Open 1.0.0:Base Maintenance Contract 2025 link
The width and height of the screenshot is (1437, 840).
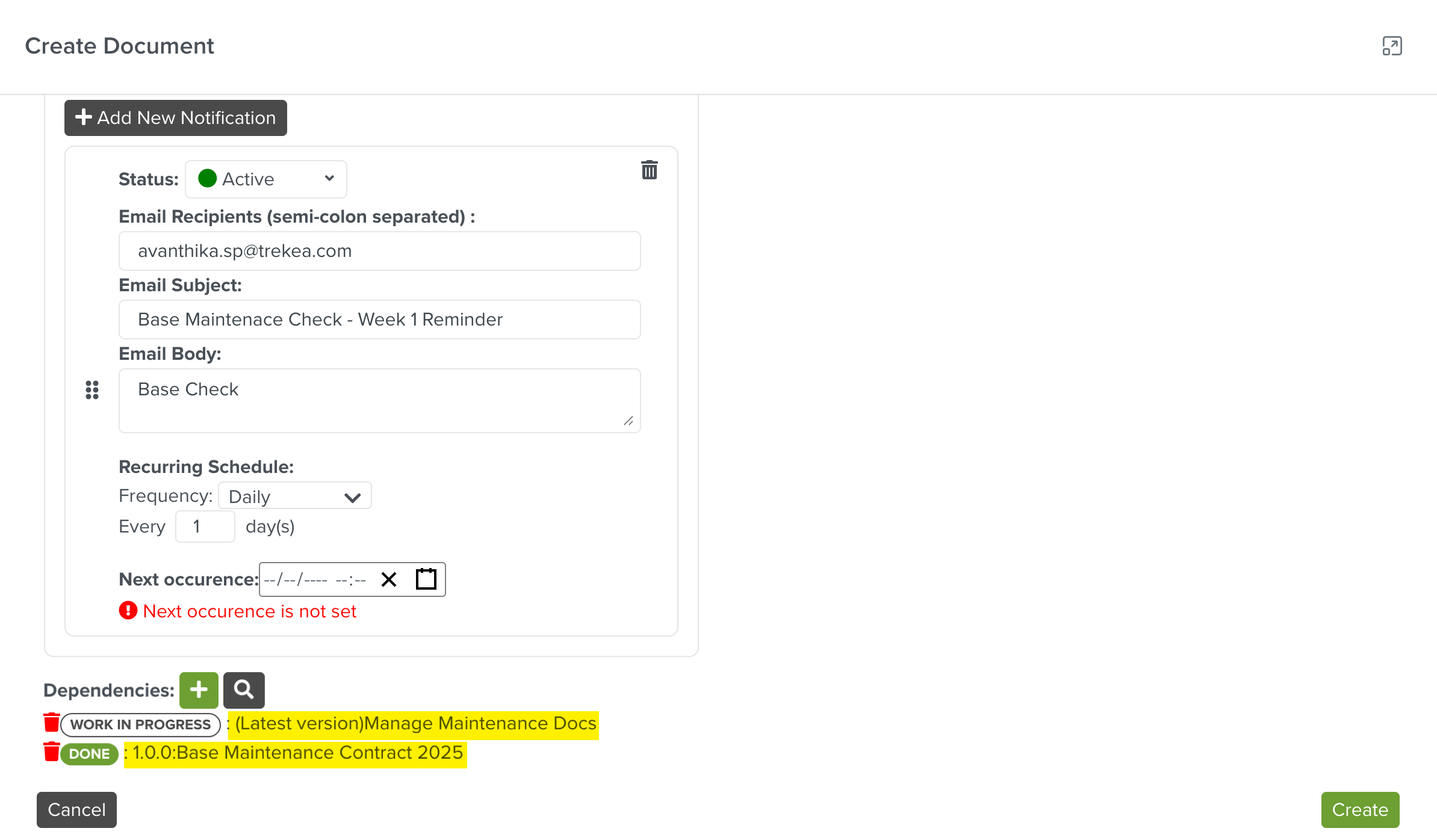tap(298, 752)
